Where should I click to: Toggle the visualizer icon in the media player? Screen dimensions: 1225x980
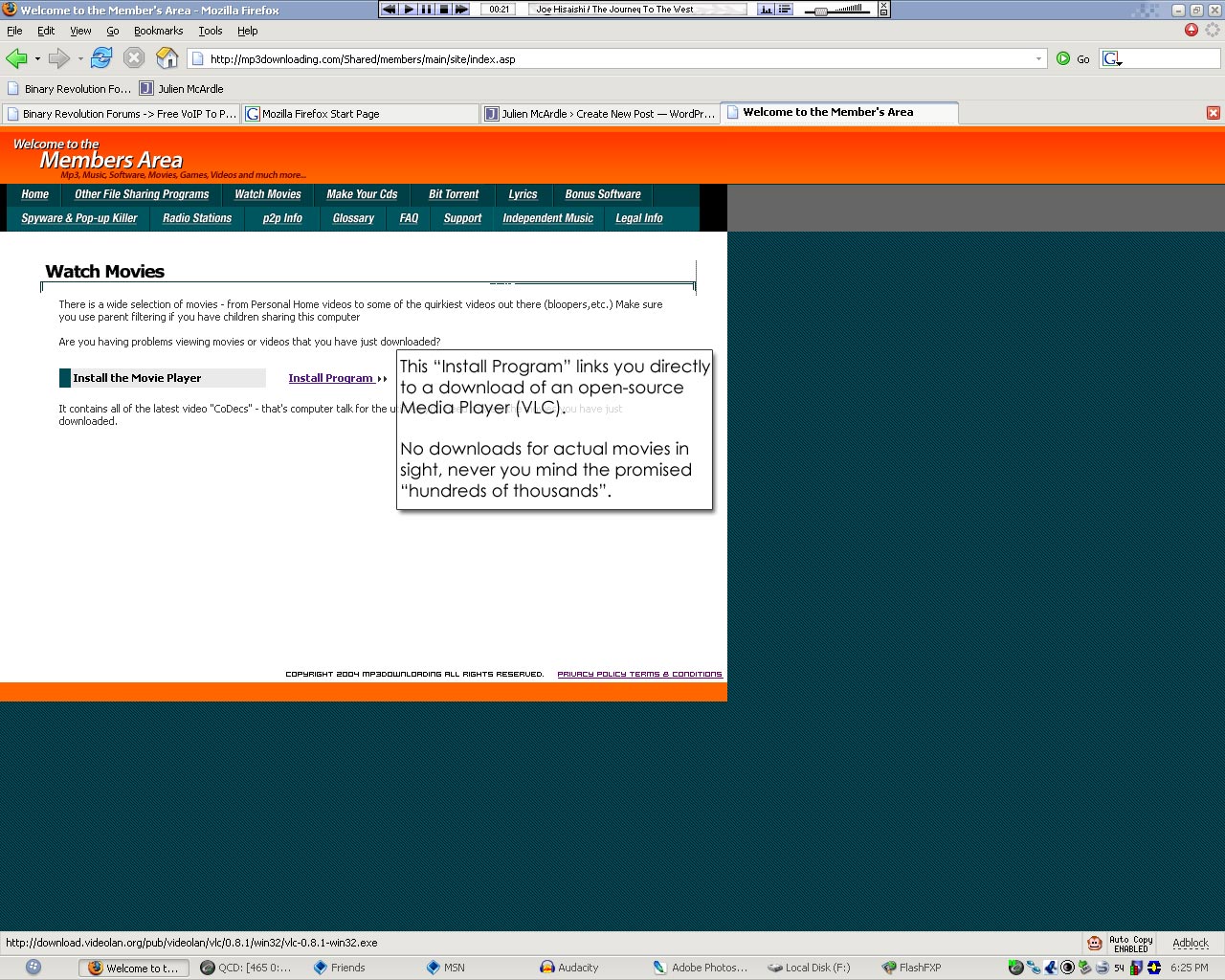pos(767,10)
